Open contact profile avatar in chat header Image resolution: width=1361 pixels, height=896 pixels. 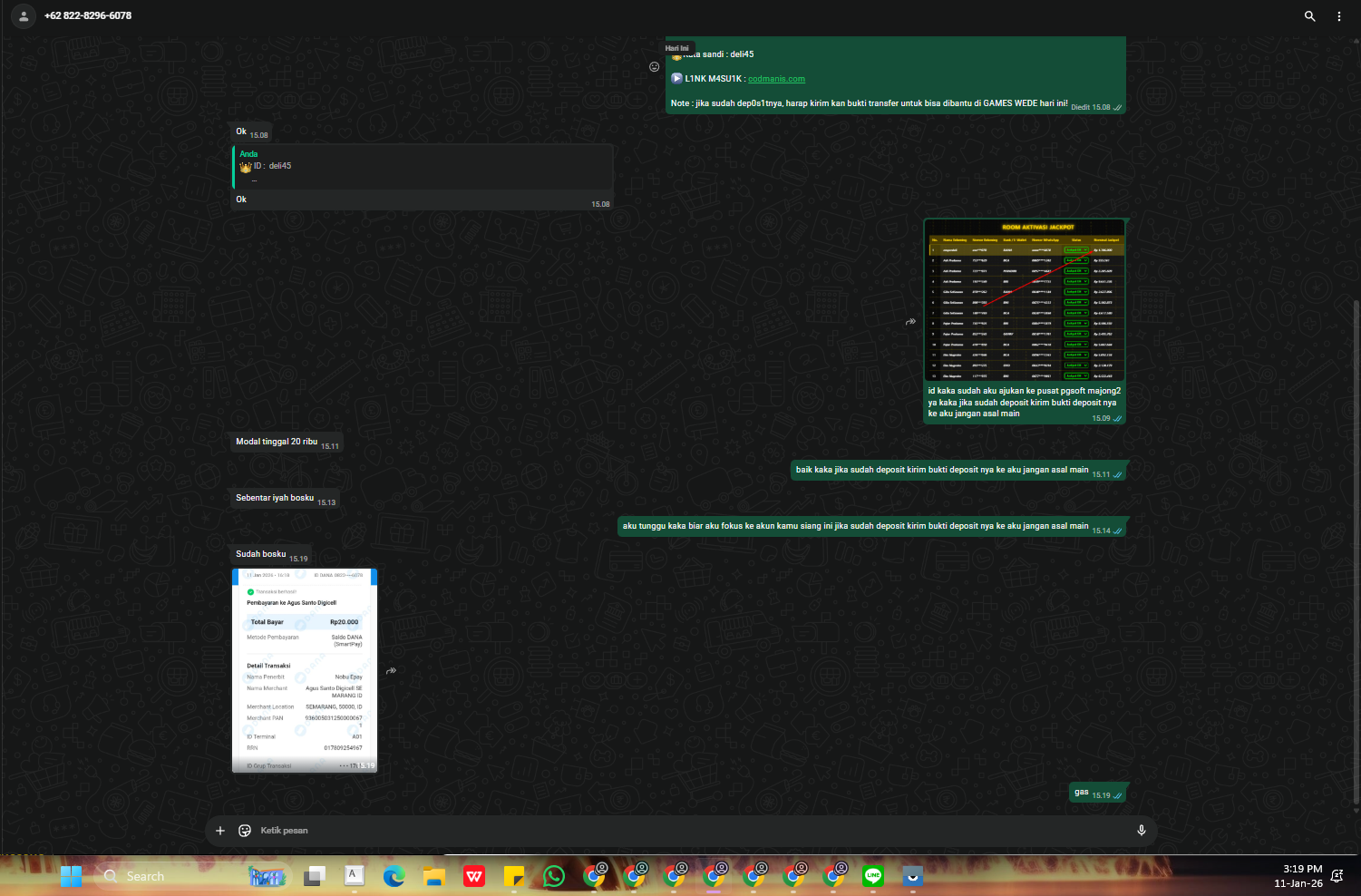pyautogui.click(x=24, y=15)
